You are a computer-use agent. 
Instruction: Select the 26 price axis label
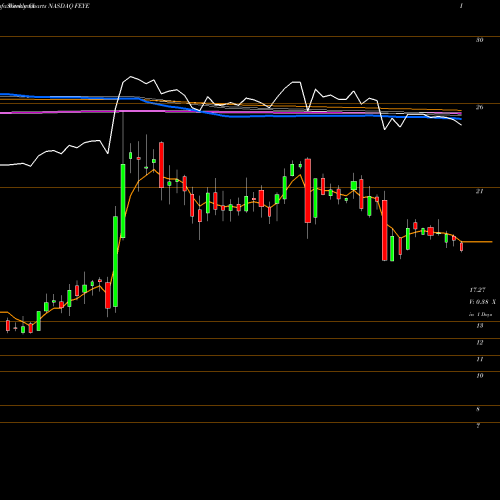[479, 107]
